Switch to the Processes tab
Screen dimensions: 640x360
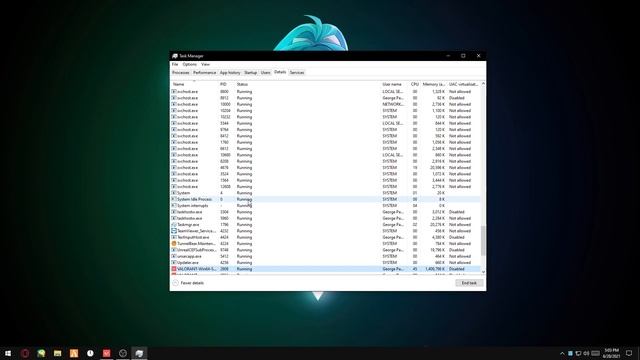point(180,73)
